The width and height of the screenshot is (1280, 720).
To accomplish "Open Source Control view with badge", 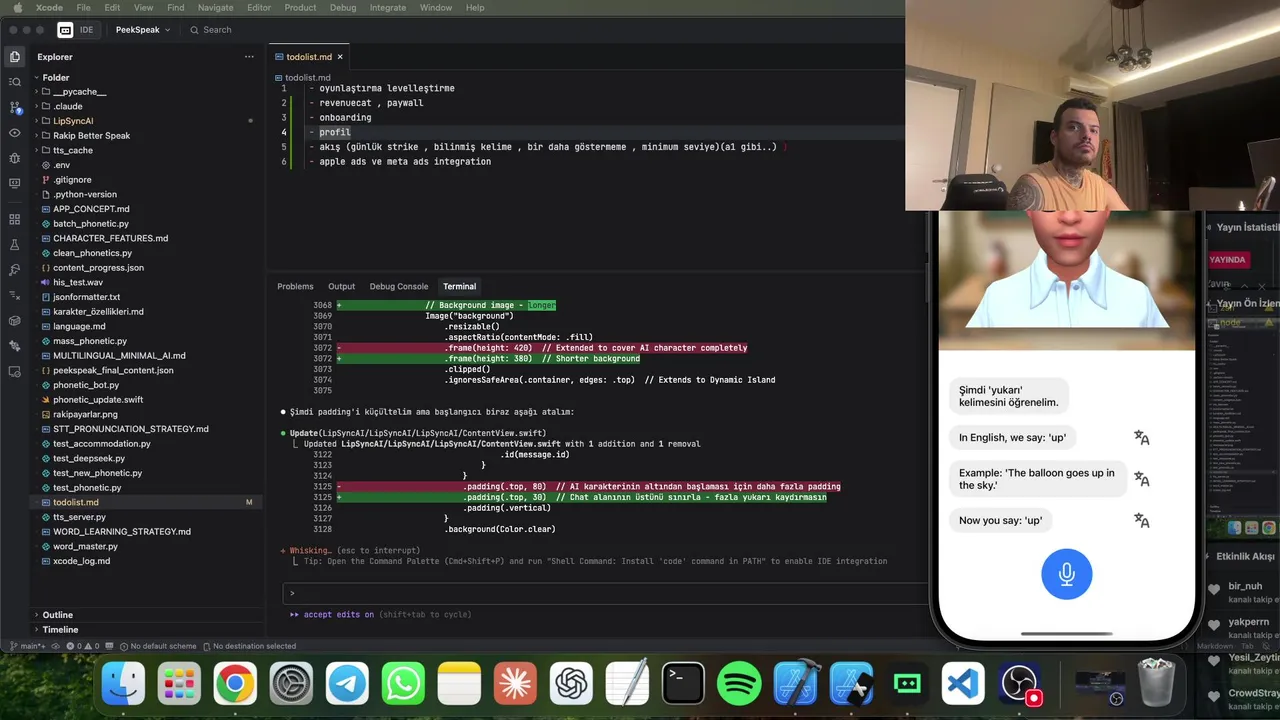I will pyautogui.click(x=14, y=107).
